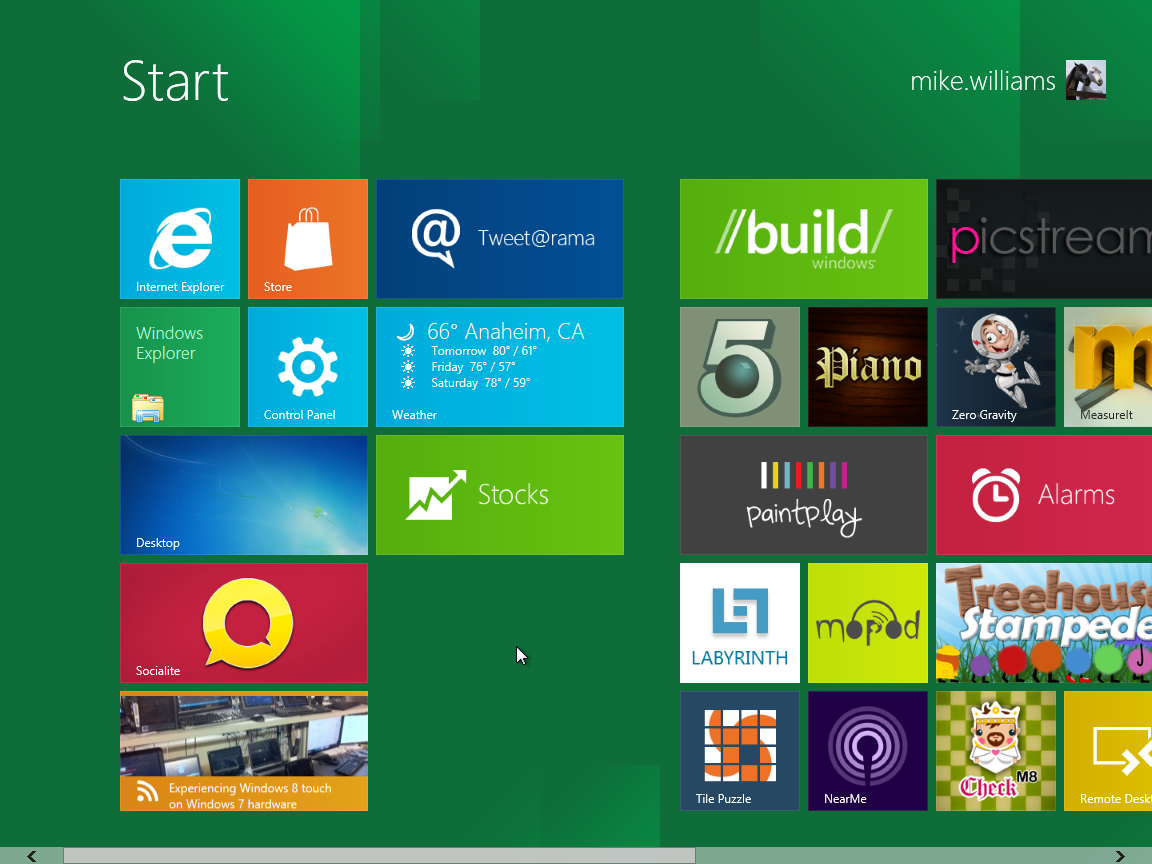Launch the Piano app
Screen dimensions: 1152x864
867,367
